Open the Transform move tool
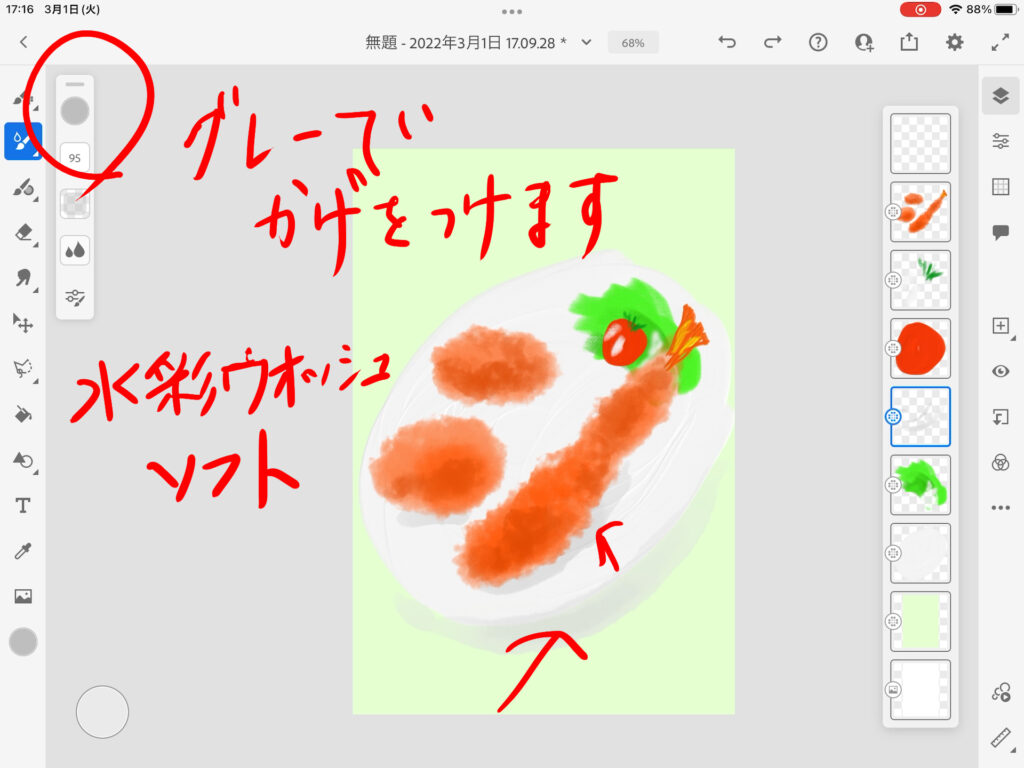This screenshot has height=768, width=1024. [22, 323]
